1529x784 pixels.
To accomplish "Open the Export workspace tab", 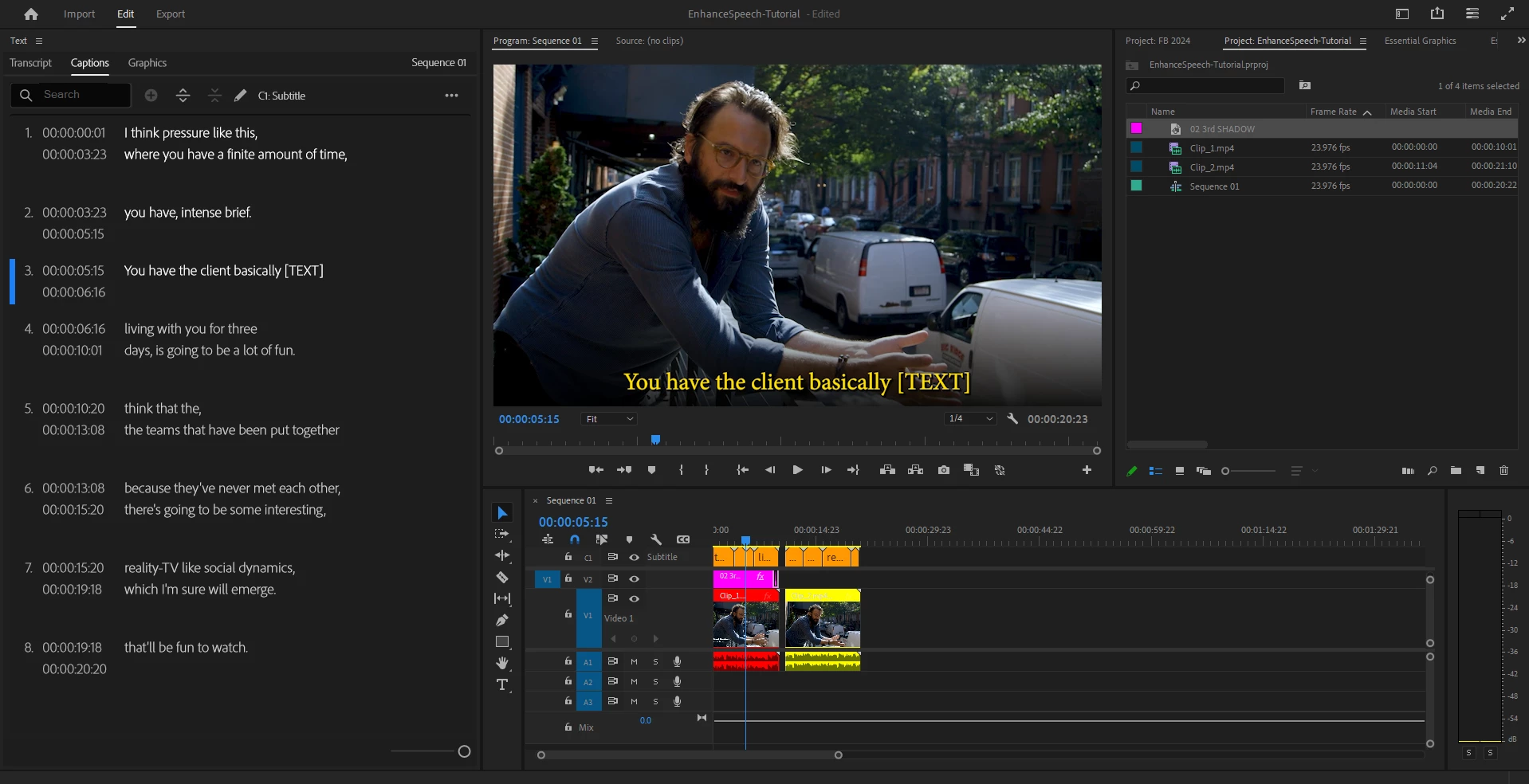I will click(x=170, y=14).
